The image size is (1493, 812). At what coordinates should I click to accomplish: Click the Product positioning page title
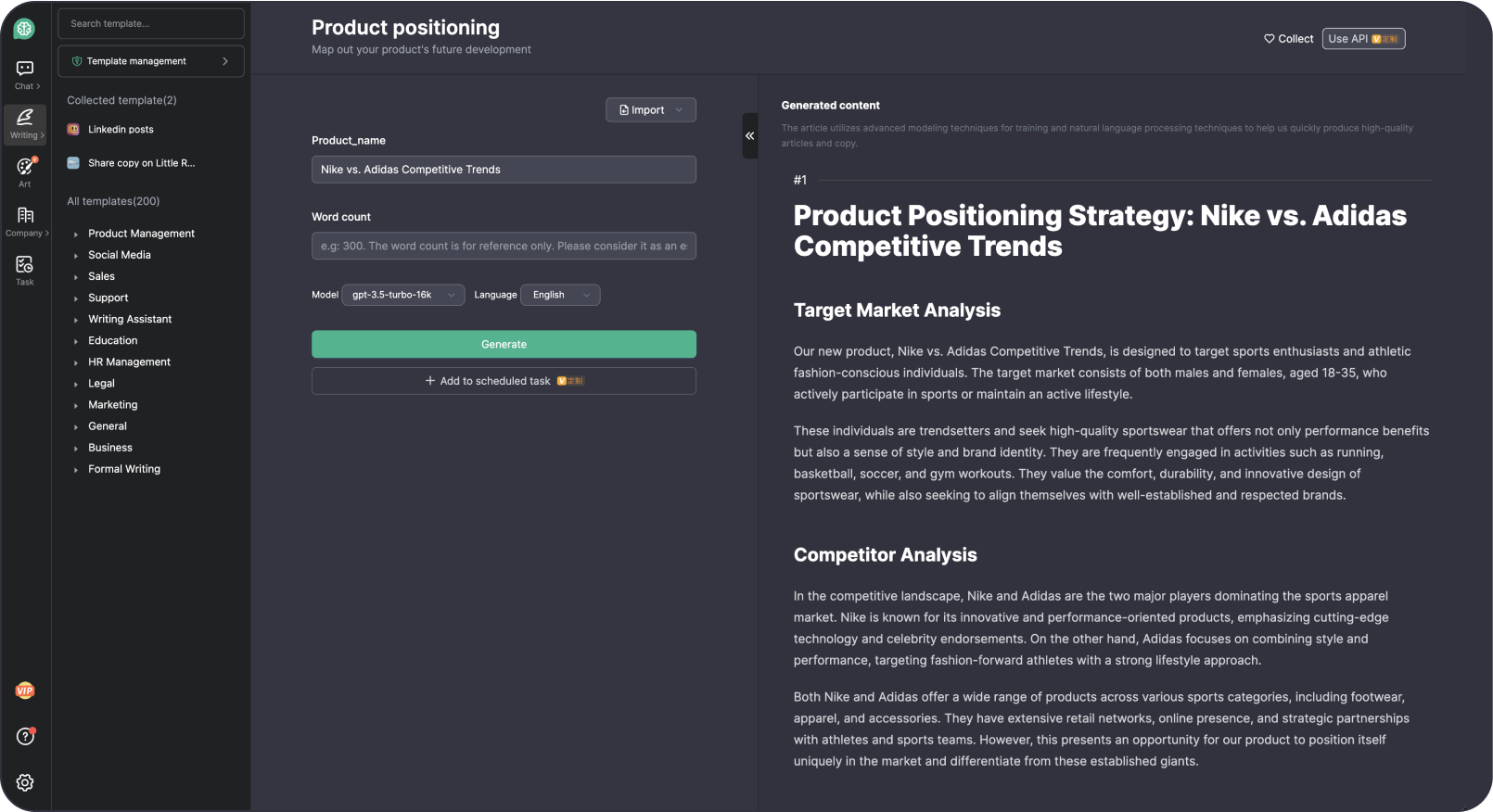(x=405, y=28)
